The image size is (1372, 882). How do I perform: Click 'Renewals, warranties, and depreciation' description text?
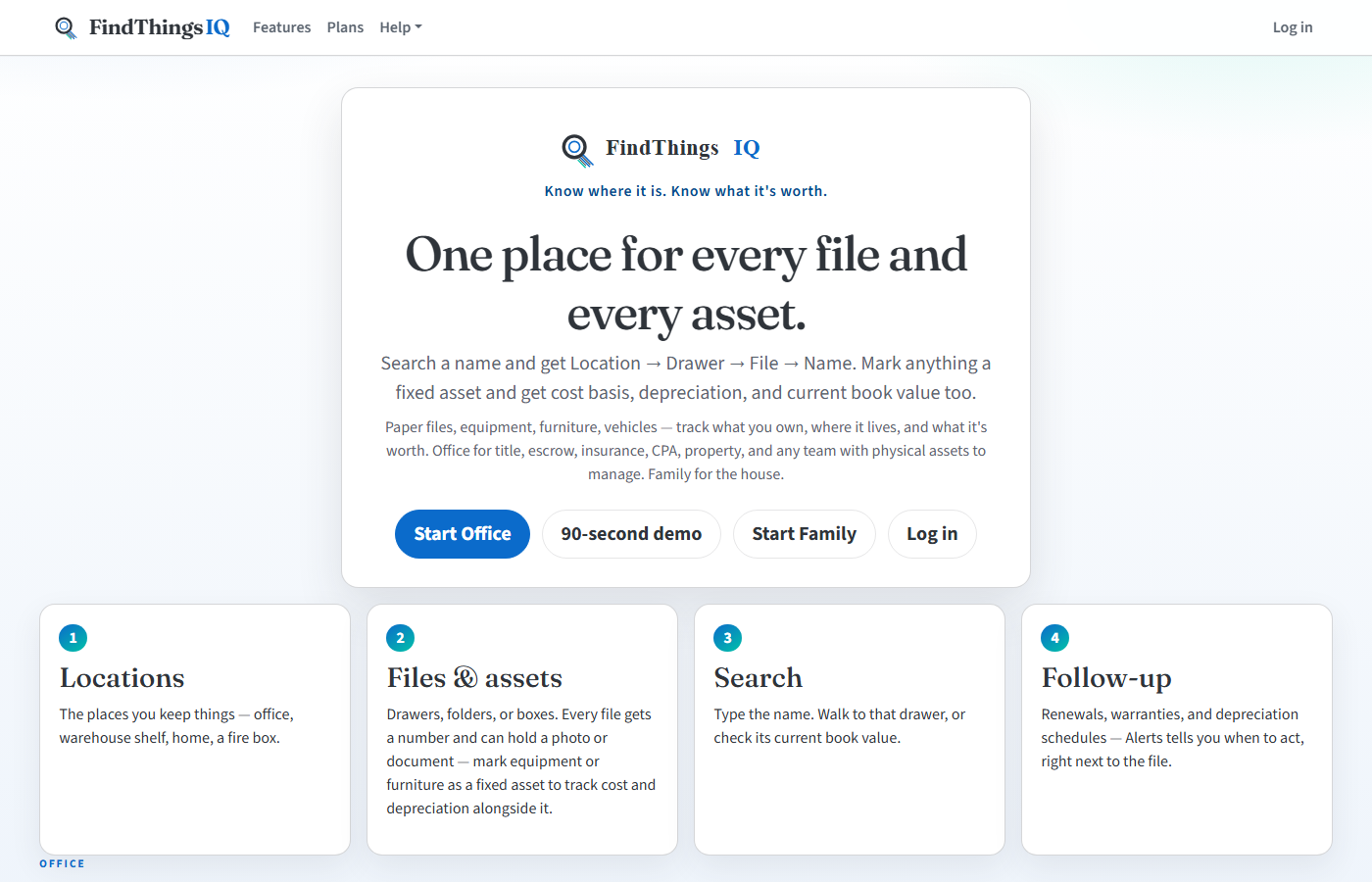pos(1173,738)
